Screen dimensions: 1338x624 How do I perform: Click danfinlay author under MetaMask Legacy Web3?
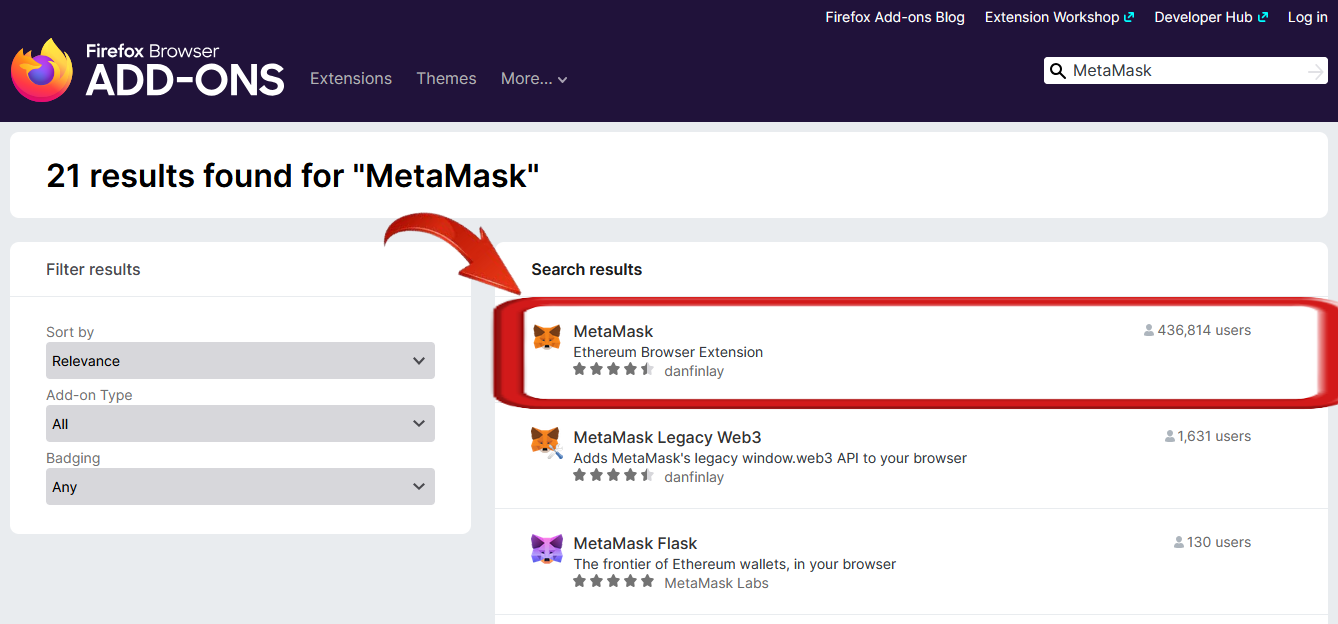click(x=694, y=477)
